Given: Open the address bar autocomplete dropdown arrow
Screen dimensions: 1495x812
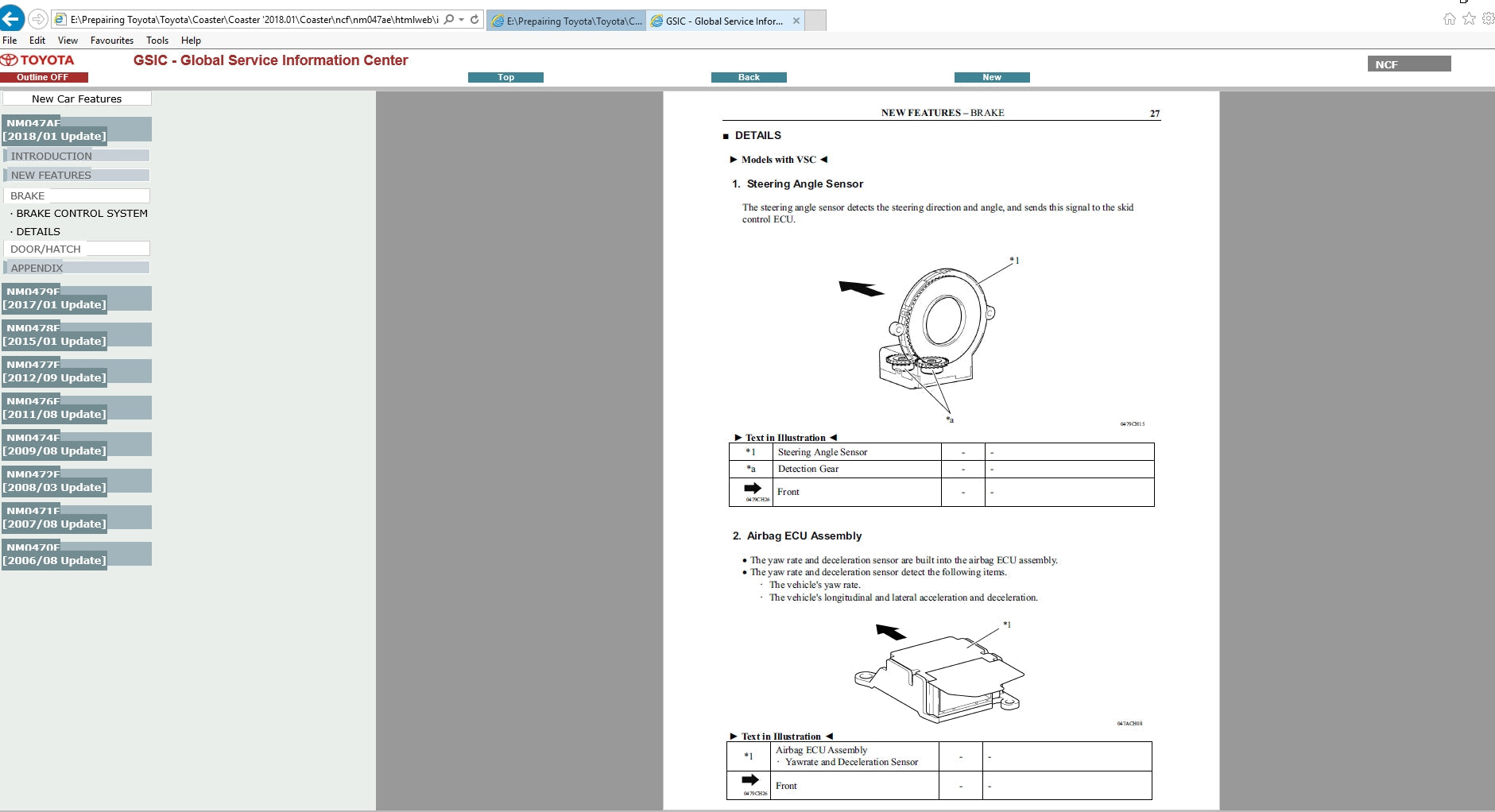Looking at the screenshot, I should click(462, 20).
